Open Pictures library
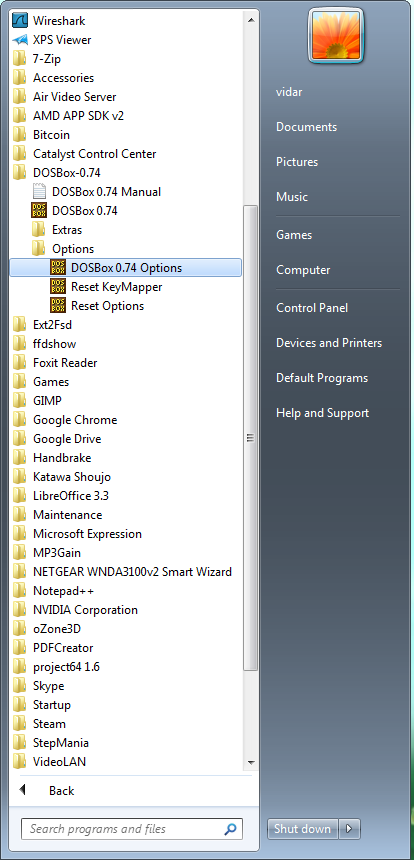Screen dimensions: 414x860 [297, 162]
